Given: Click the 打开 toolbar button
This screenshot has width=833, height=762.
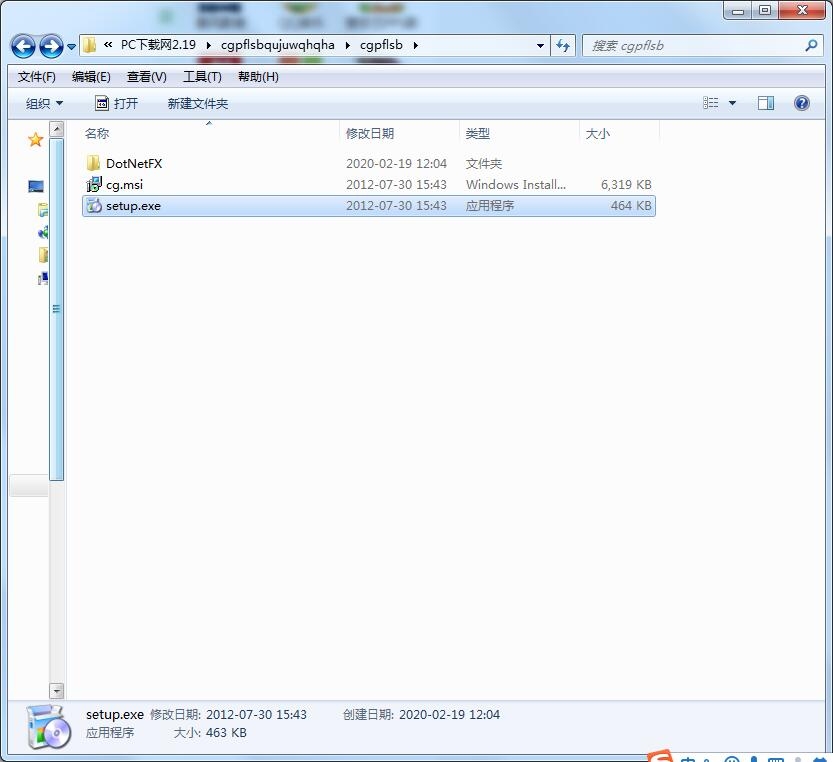Looking at the screenshot, I should click(x=116, y=103).
